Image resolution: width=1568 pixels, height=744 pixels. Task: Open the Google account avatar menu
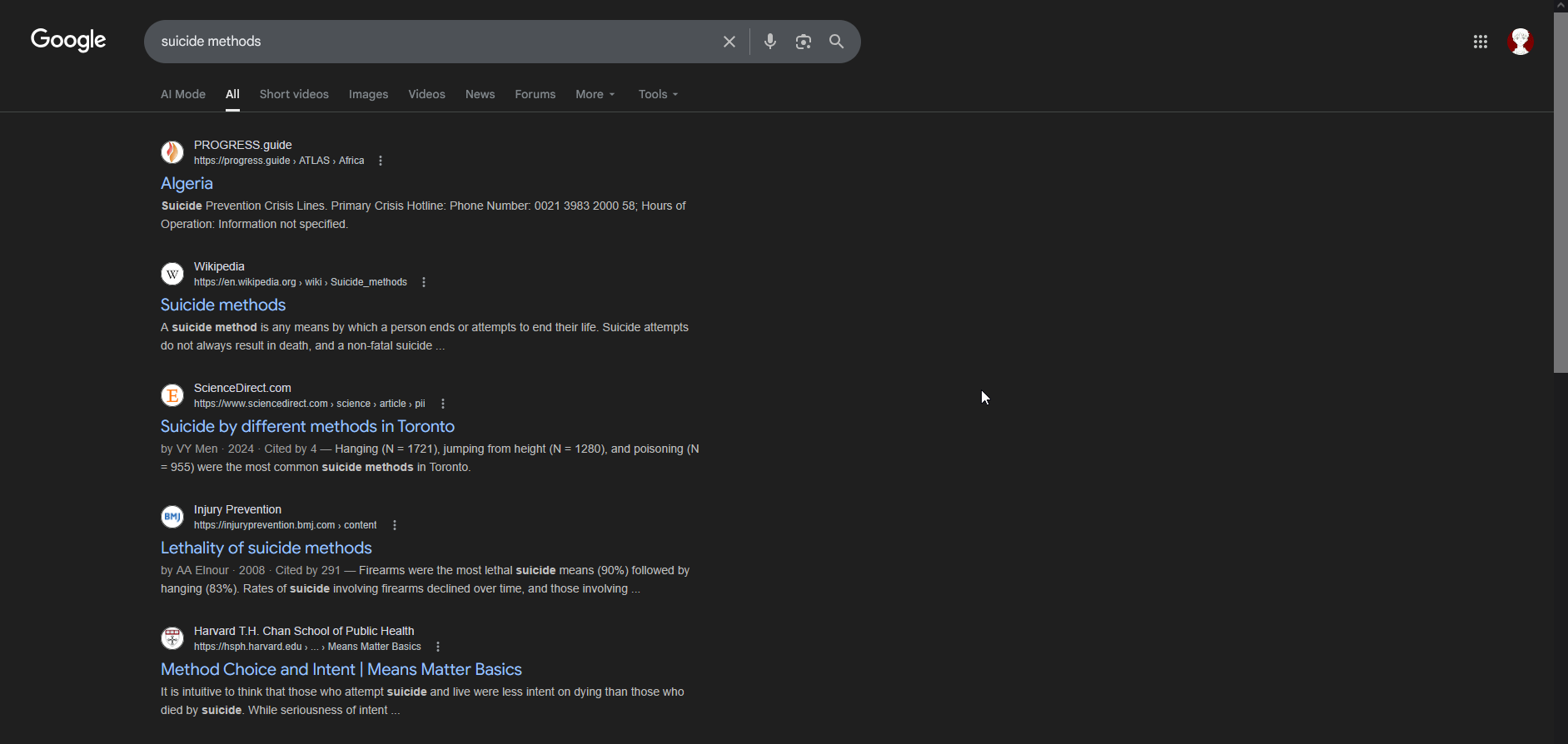click(x=1521, y=41)
